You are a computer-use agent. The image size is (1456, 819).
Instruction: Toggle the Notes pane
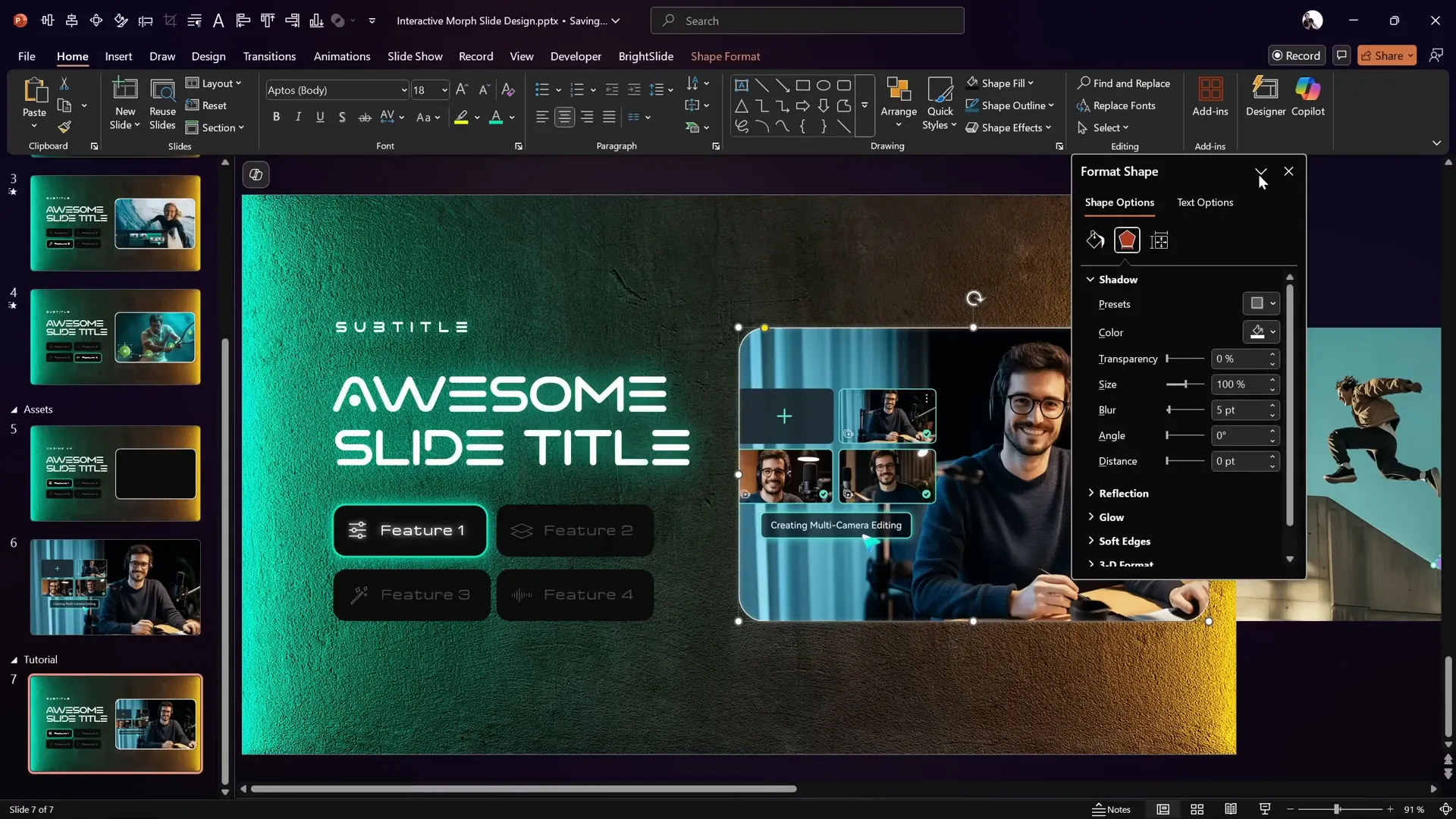click(x=1111, y=809)
